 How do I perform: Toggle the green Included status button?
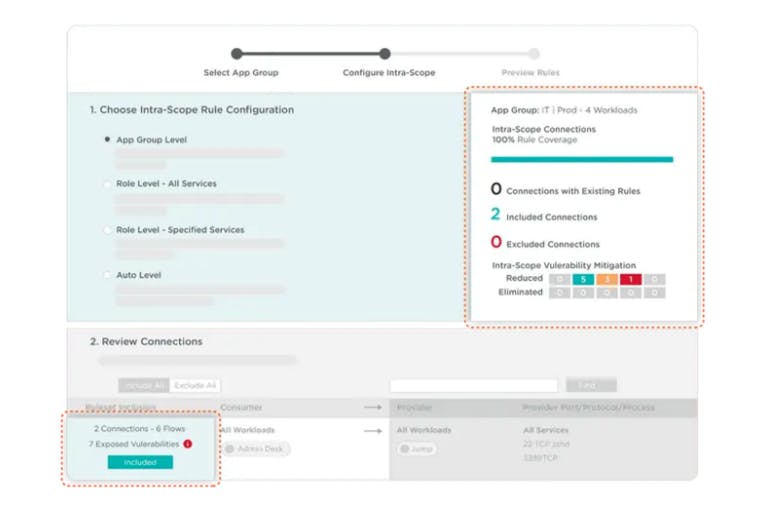140,462
